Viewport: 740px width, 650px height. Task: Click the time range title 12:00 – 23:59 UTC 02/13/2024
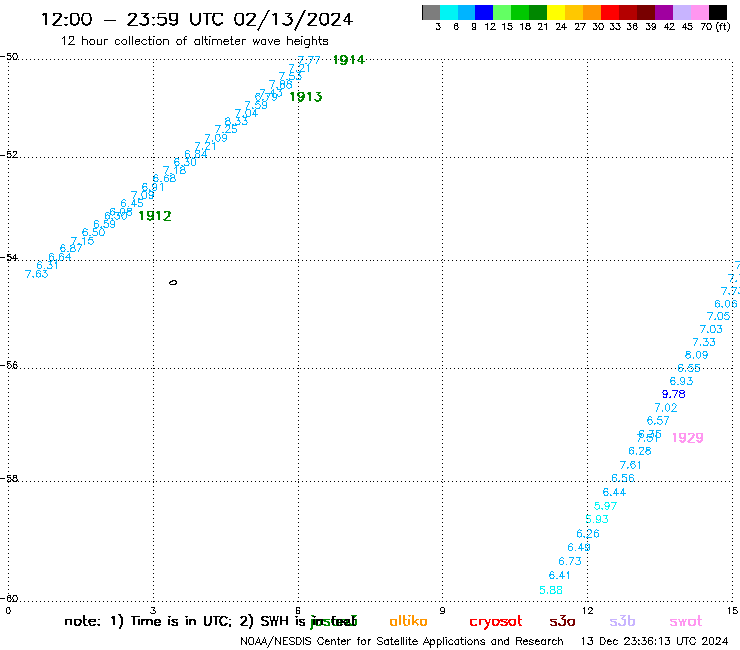196,20
